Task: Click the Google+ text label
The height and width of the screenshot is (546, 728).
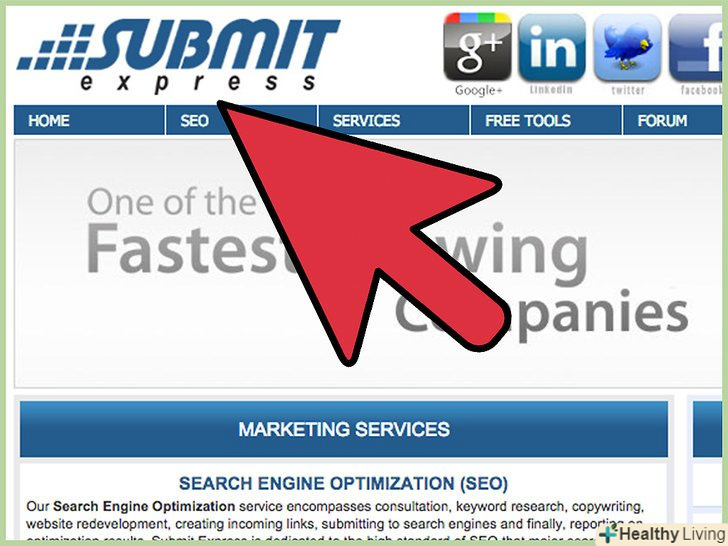Action: click(478, 90)
